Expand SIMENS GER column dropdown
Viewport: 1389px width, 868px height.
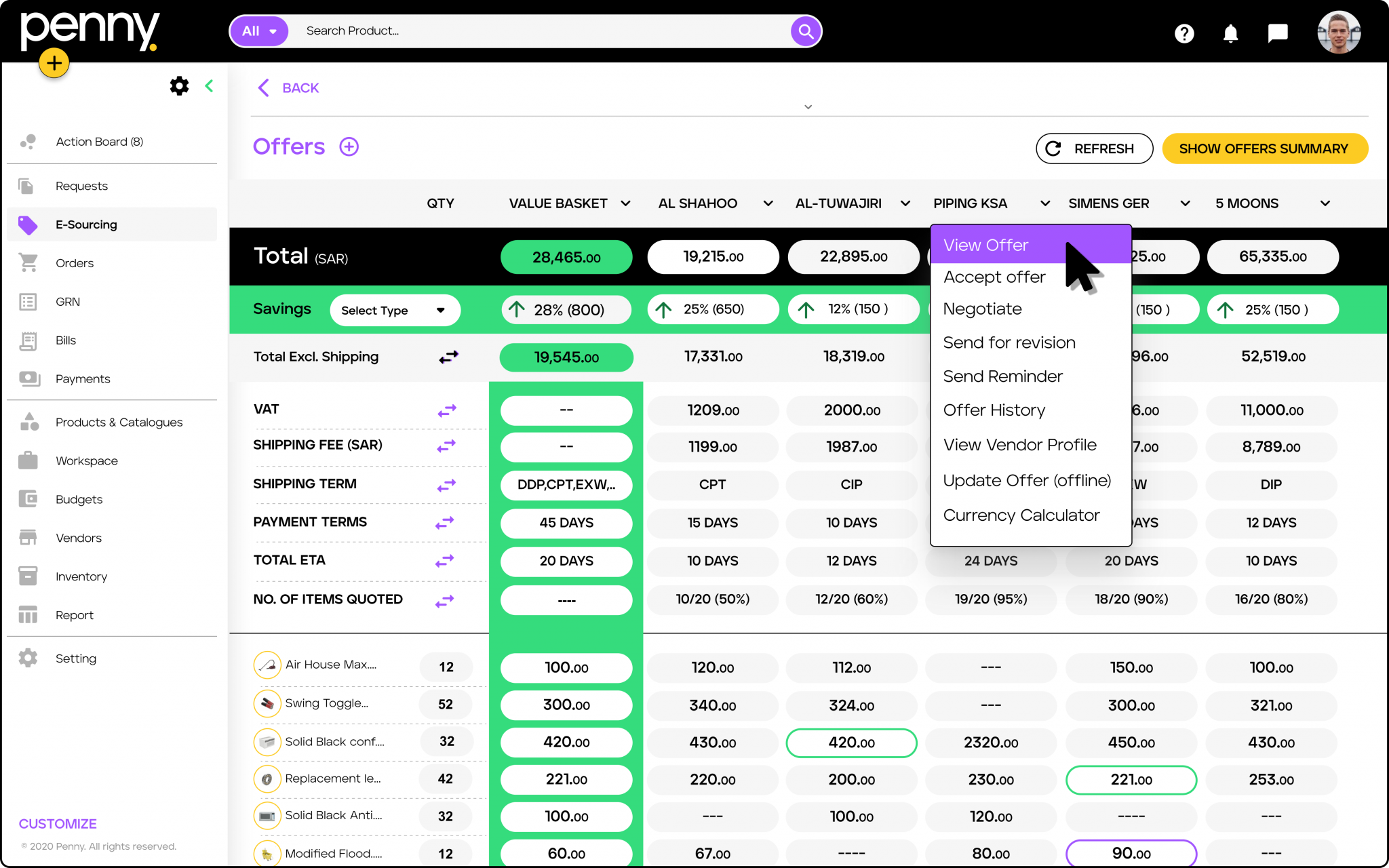pyautogui.click(x=1185, y=203)
